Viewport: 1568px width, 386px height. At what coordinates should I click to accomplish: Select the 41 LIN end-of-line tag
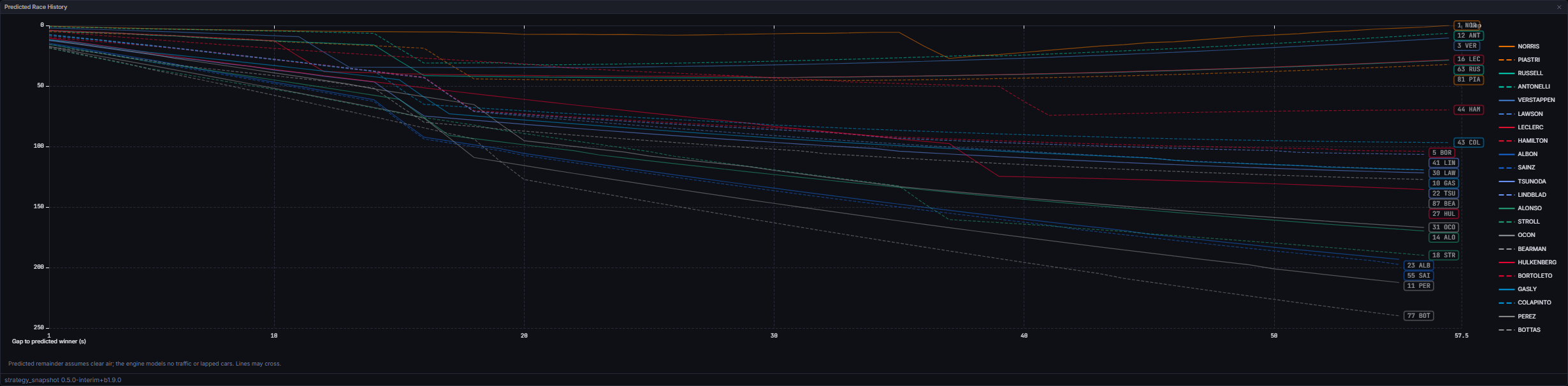[1444, 163]
